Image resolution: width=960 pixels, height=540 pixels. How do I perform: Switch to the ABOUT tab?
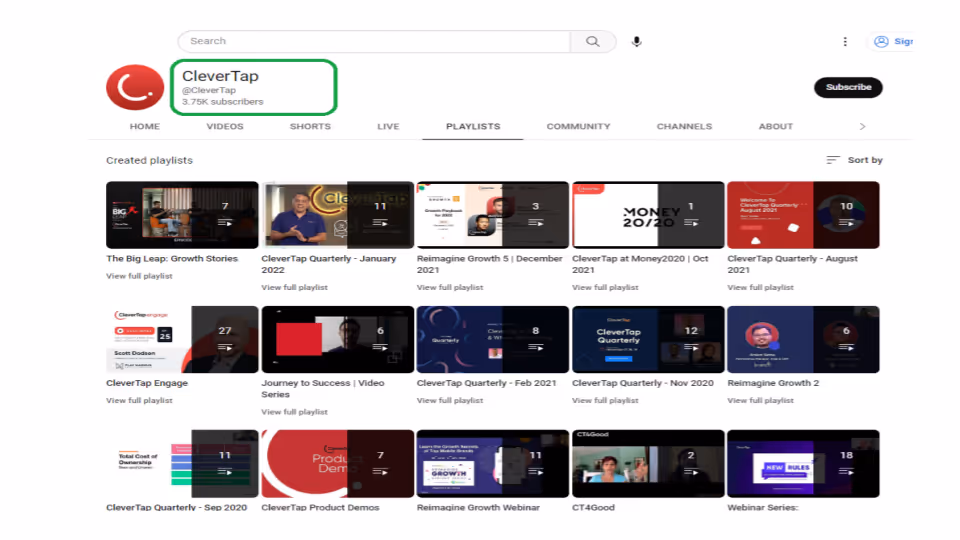tap(776, 126)
